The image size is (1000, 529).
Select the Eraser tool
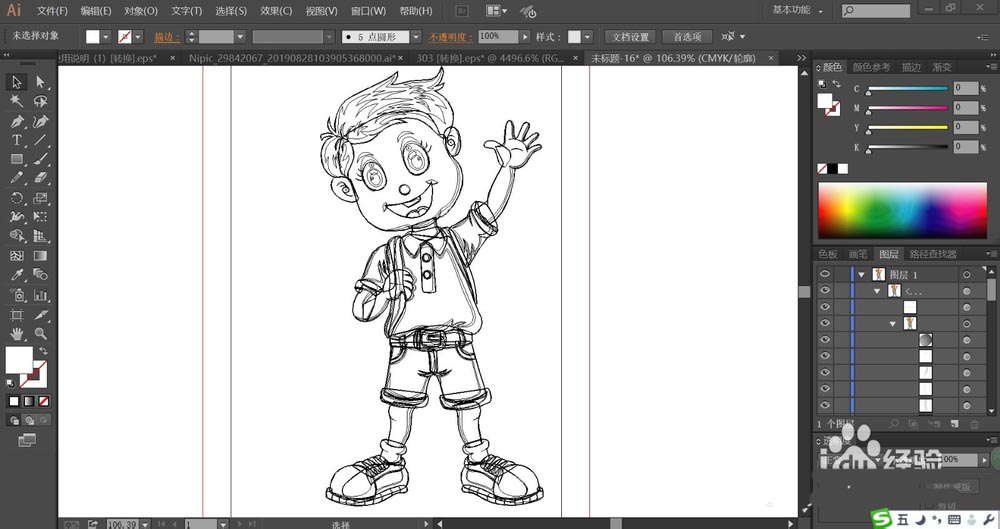40,178
